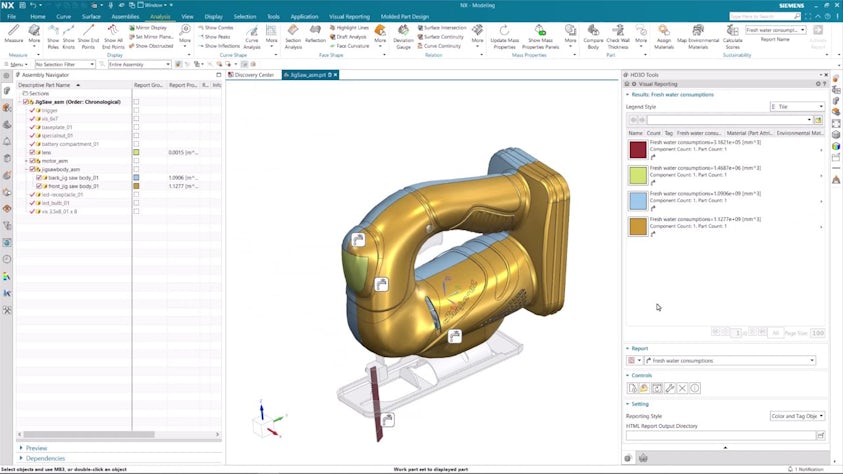Expand the Dependencies section

(41, 458)
